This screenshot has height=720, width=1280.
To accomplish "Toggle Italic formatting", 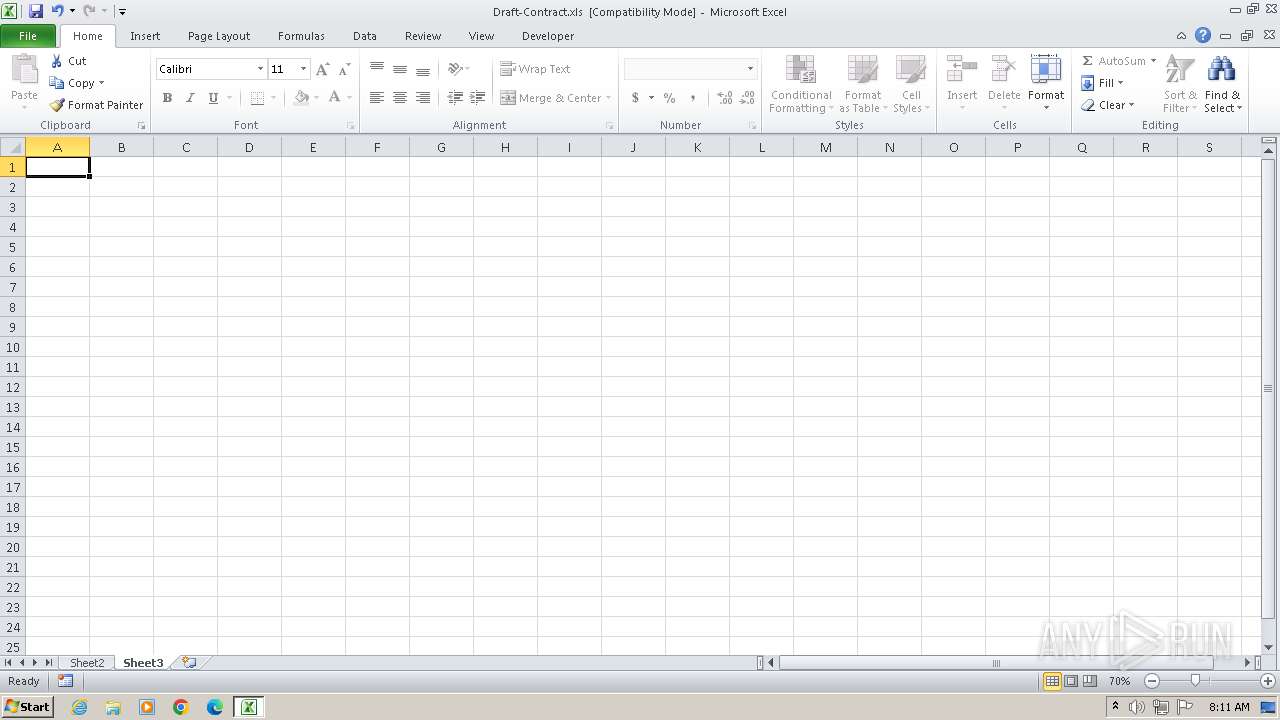I will click(x=190, y=98).
